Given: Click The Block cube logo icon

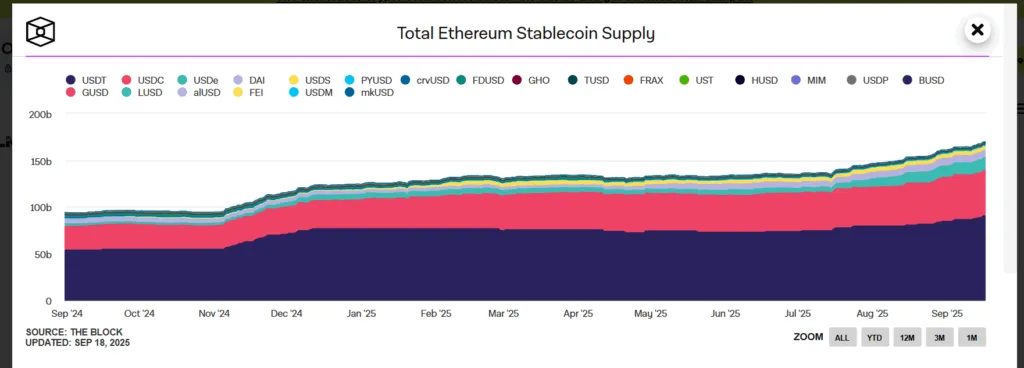Looking at the screenshot, I should coord(40,31).
